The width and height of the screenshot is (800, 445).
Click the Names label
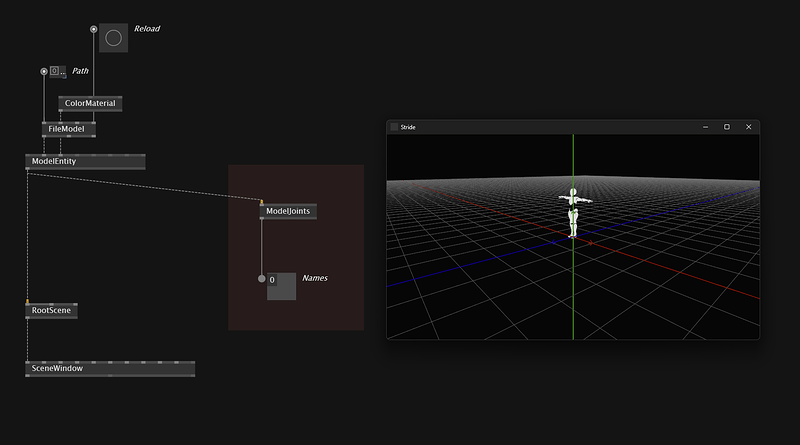(315, 278)
